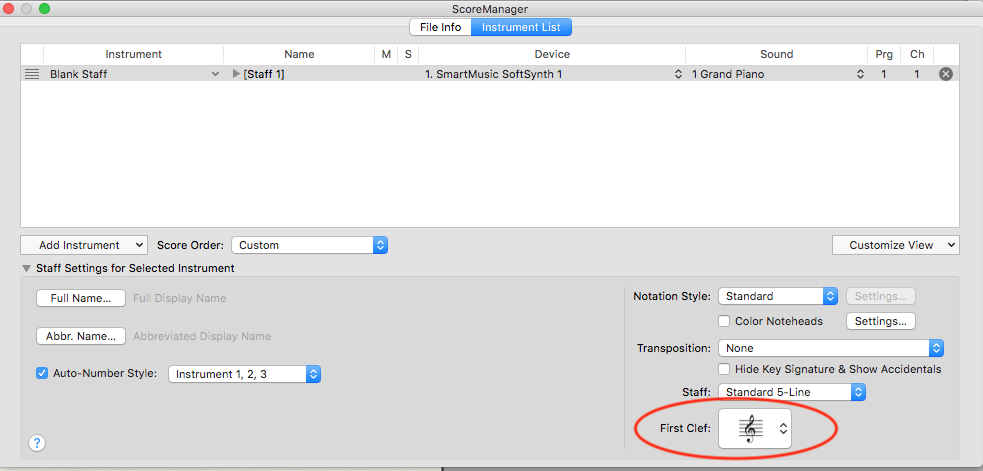Enable the Color Noteheads checkbox

coord(725,321)
